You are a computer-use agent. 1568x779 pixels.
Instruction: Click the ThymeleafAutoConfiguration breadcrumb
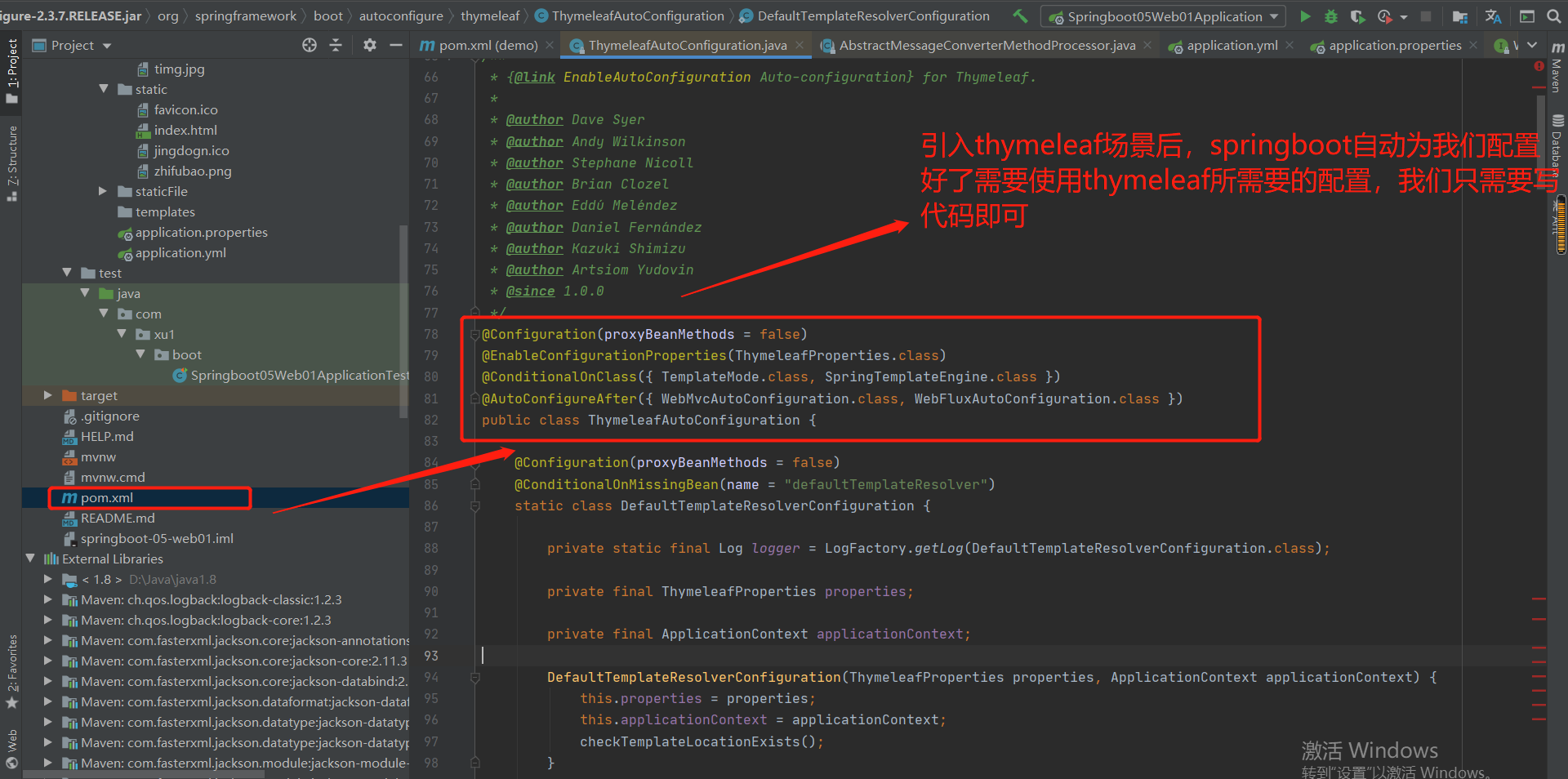pyautogui.click(x=637, y=16)
